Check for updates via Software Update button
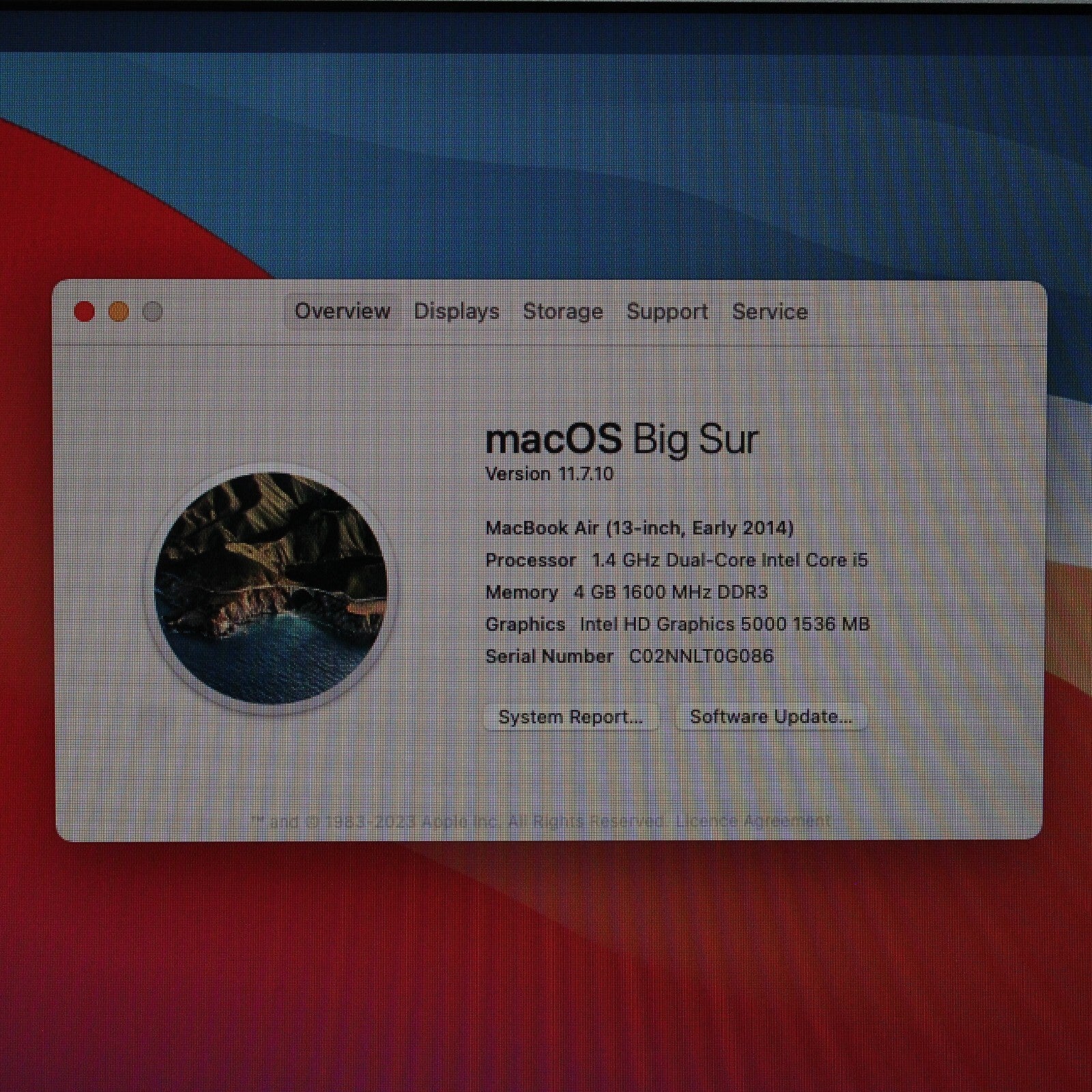This screenshot has height=1092, width=1092. pos(771,717)
